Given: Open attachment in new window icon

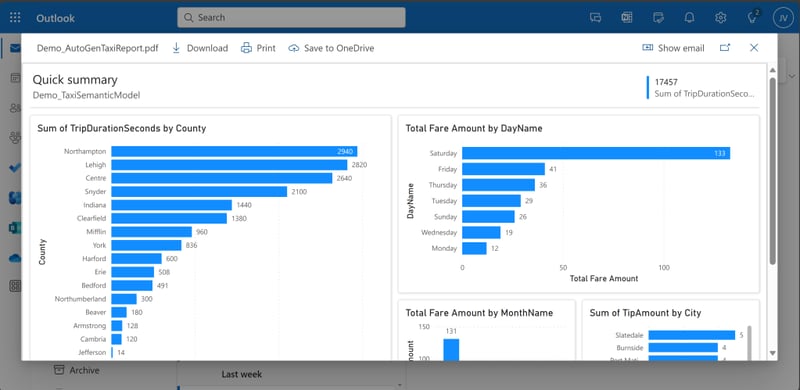Looking at the screenshot, I should tap(725, 47).
